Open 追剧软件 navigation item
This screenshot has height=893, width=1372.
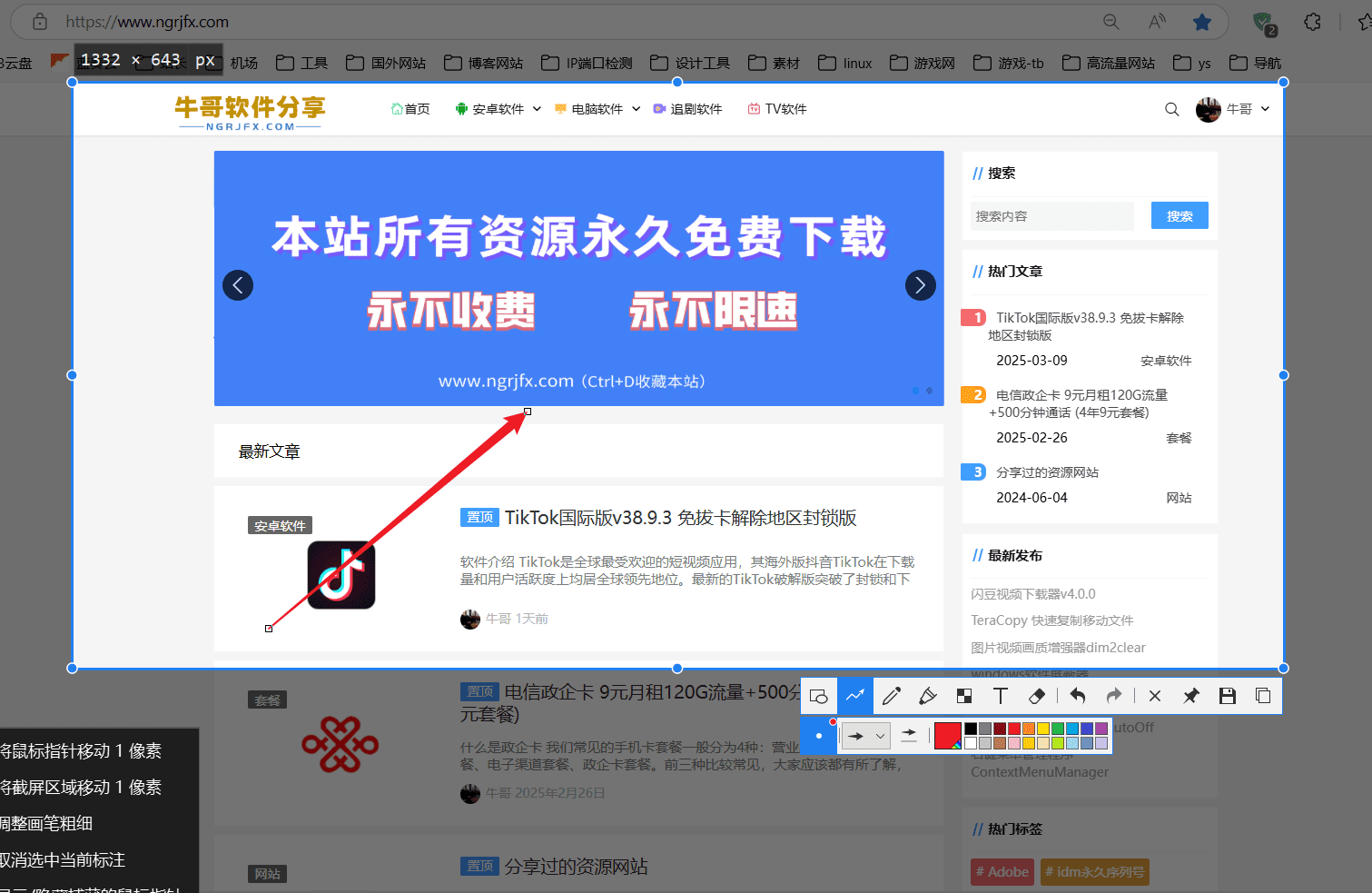688,109
